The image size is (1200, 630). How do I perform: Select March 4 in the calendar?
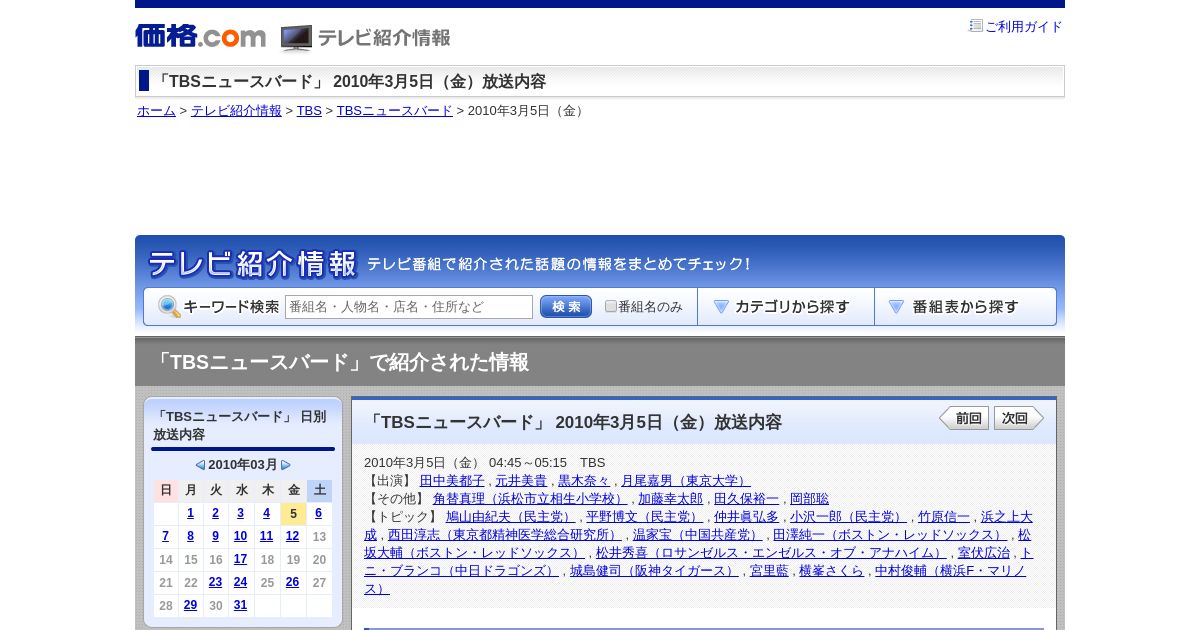click(x=266, y=513)
